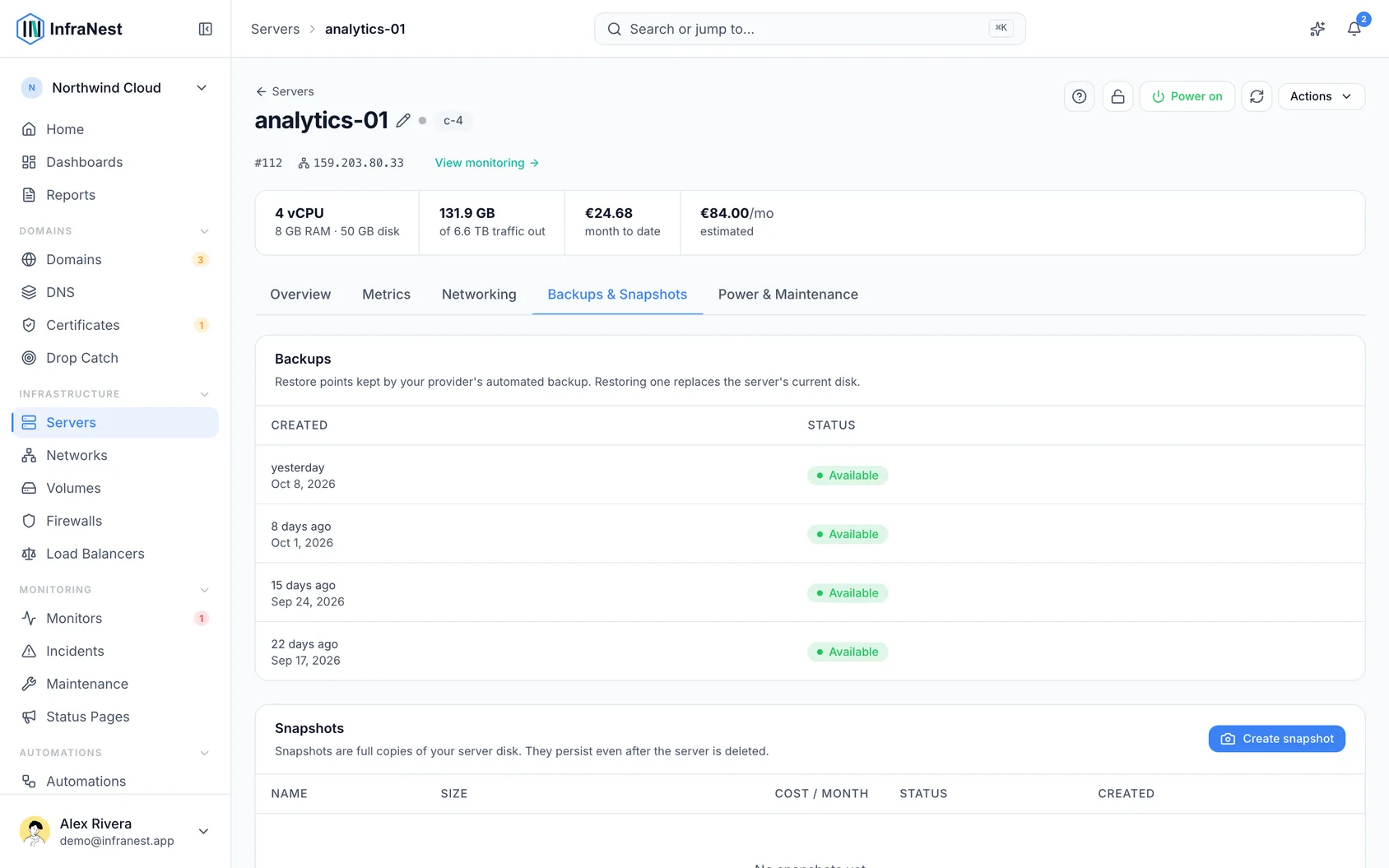This screenshot has width=1389, height=868.
Task: Select the Oct 8, 2026 backup row
Action: click(x=810, y=475)
